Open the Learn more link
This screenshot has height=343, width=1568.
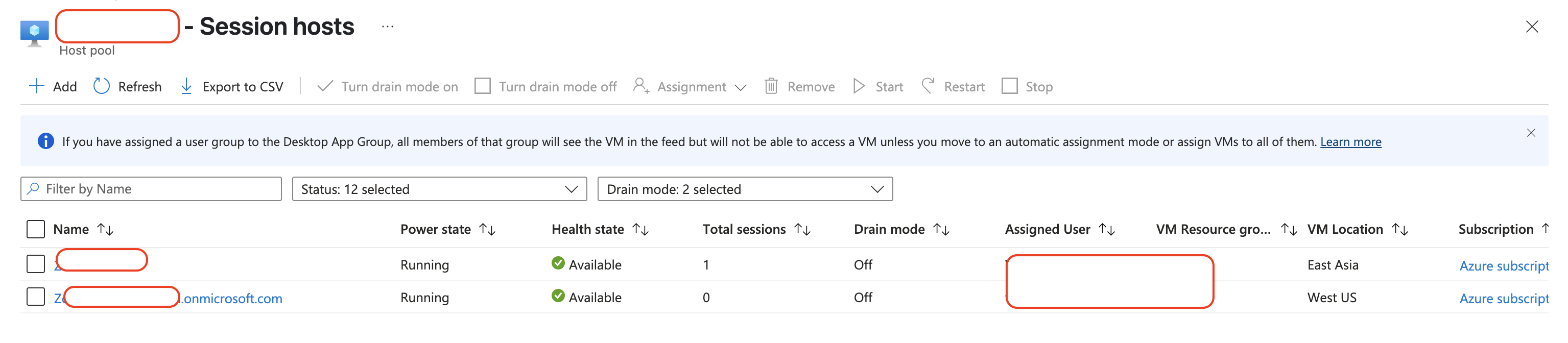(1351, 142)
